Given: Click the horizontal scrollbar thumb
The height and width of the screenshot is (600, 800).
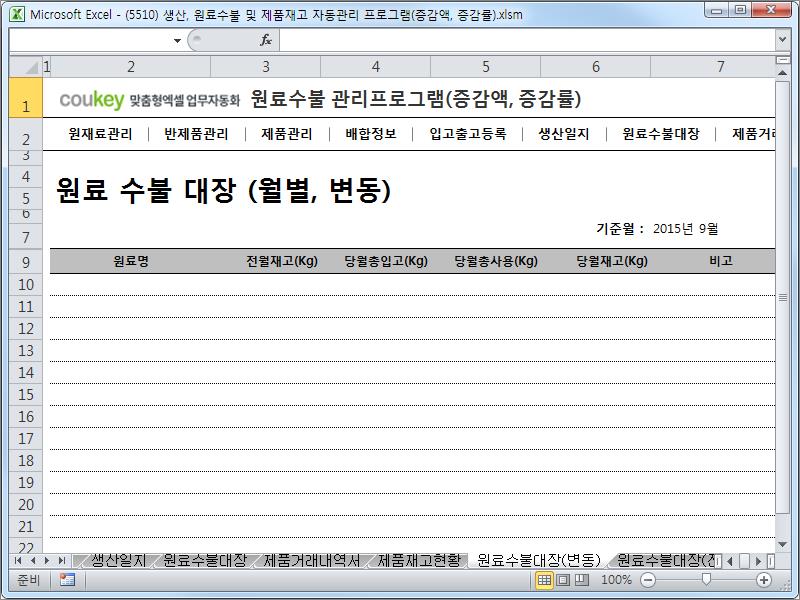Looking at the screenshot, I should click(x=744, y=561).
